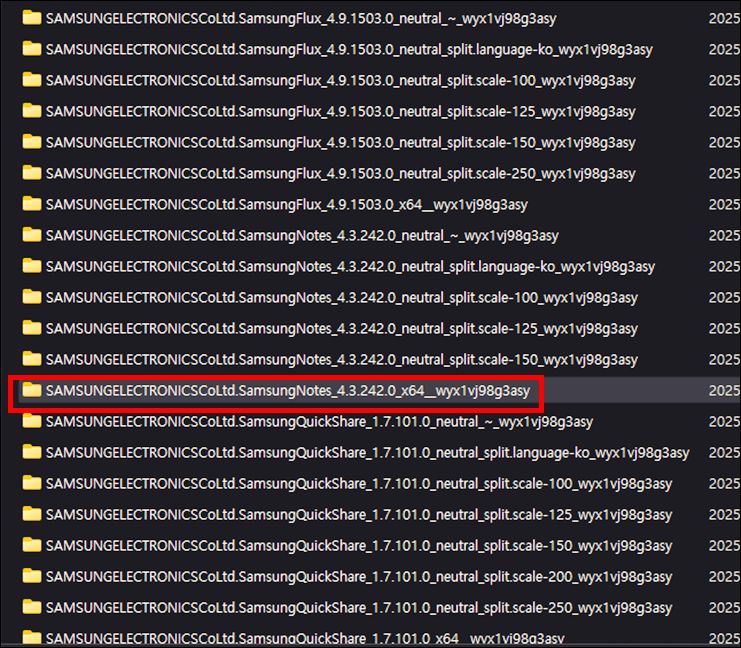Click folder icon of SamsungNotes scale-100 row
Viewport: 741px width, 648px height.
(32, 297)
